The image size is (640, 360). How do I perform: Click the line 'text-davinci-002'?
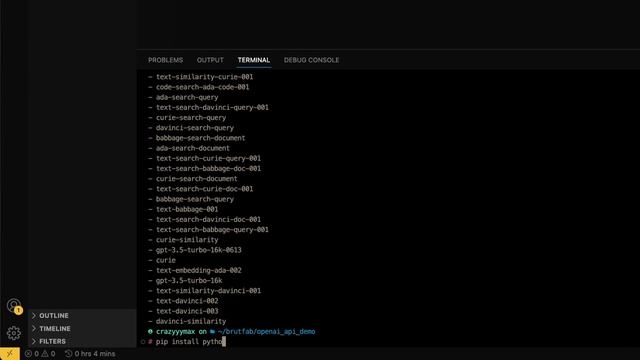[187, 301]
